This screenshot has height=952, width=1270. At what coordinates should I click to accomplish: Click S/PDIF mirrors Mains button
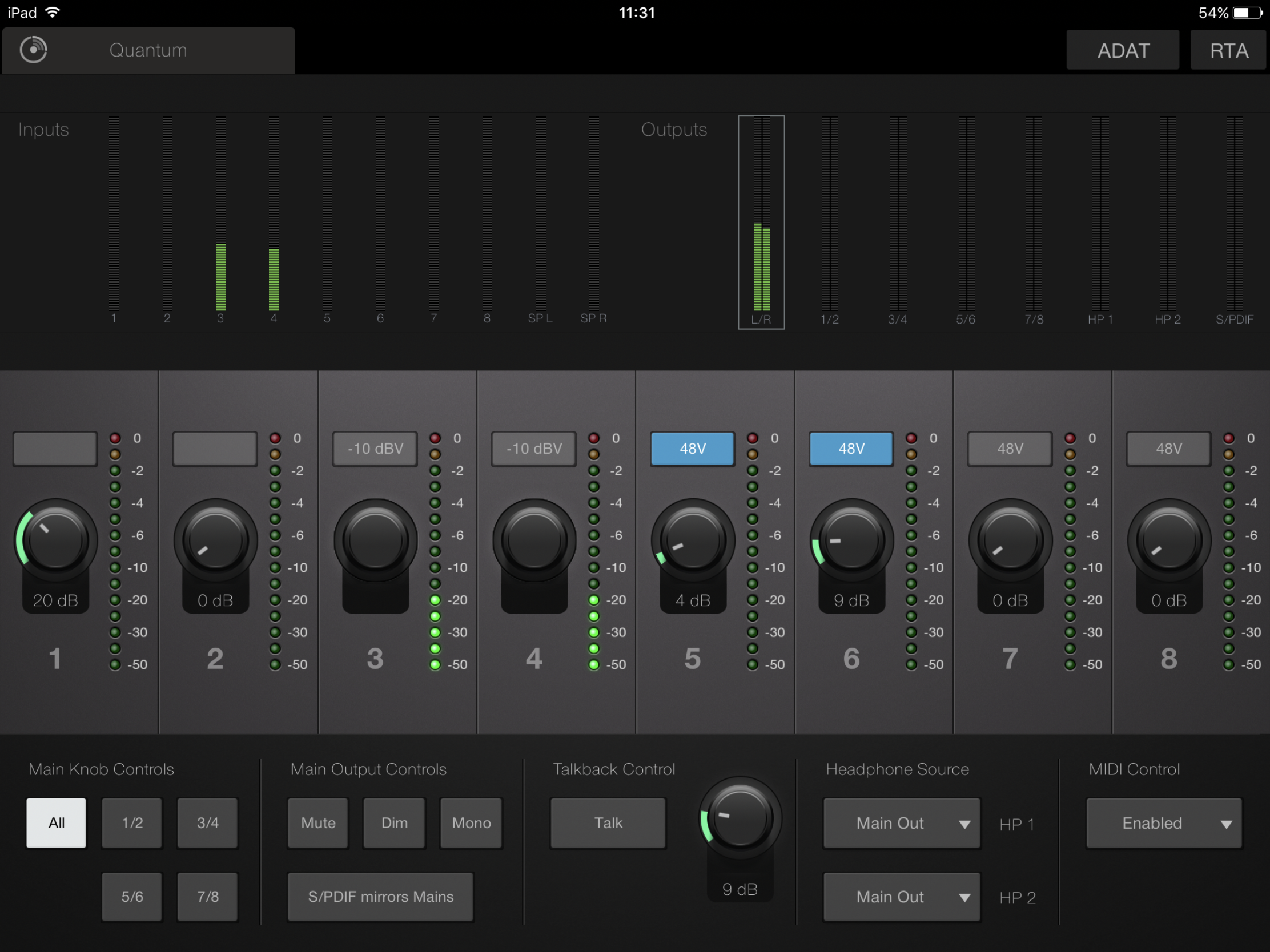click(x=381, y=897)
